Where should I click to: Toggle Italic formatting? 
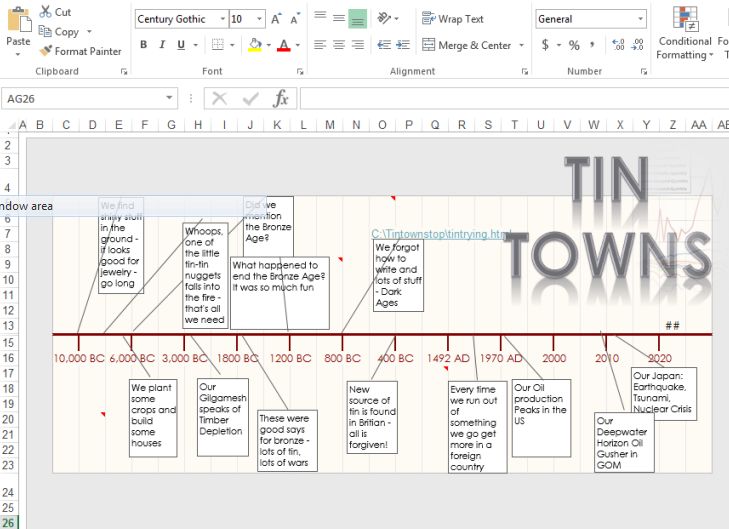(x=162, y=45)
